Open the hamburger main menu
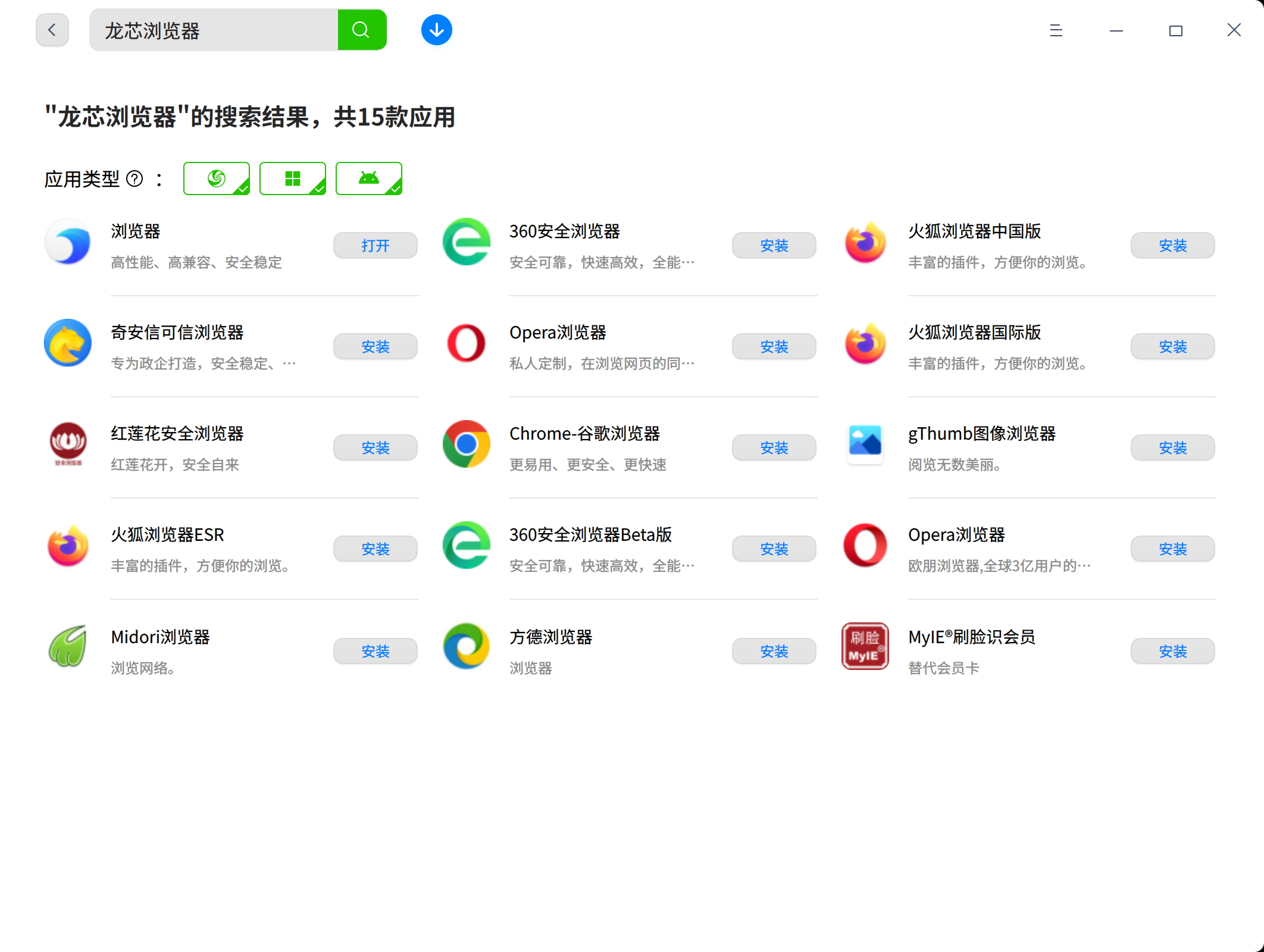The image size is (1264, 952). pos(1056,30)
